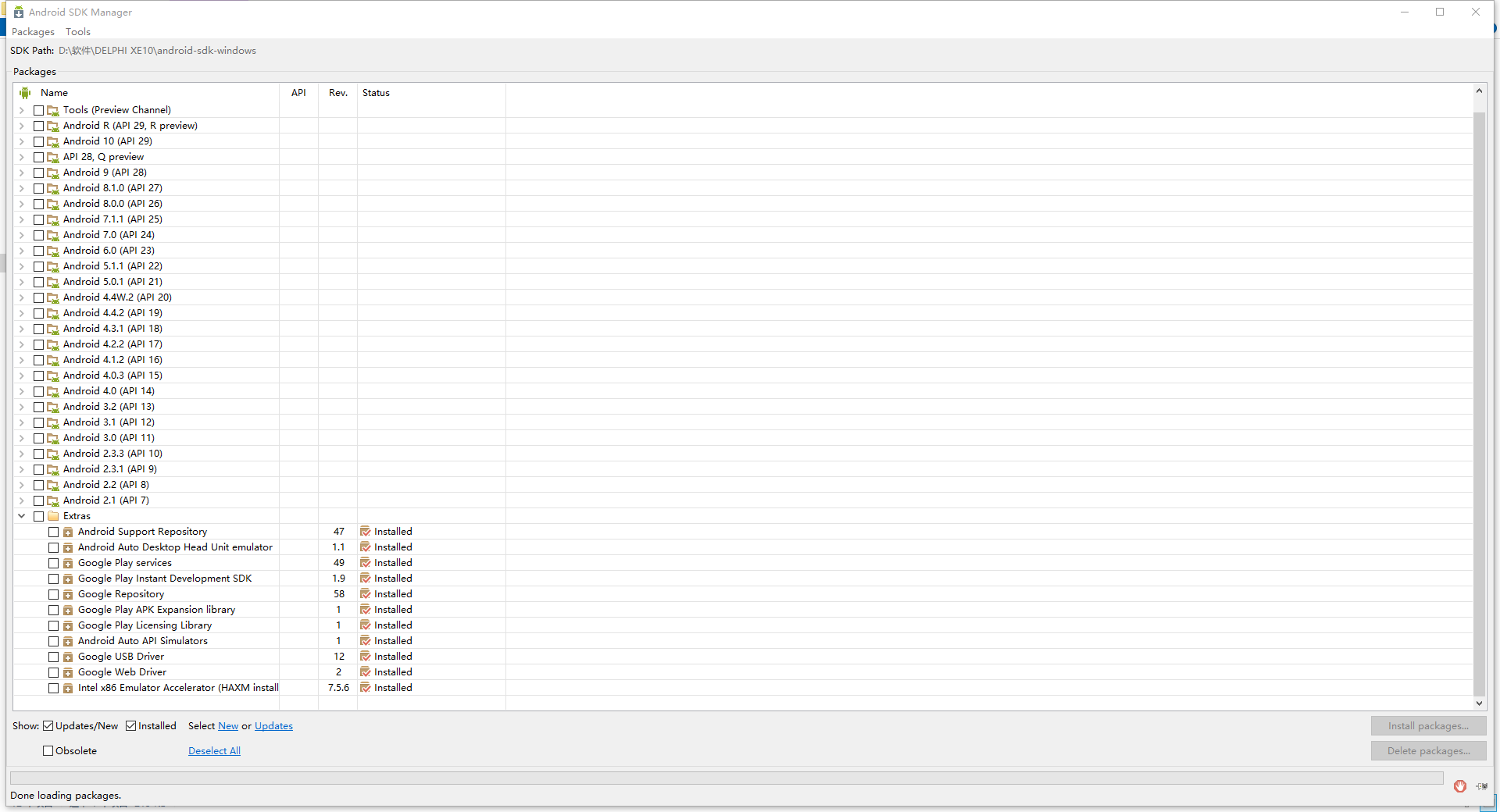The image size is (1500, 812).
Task: Toggle the Updates/New show checkbox
Action: pyautogui.click(x=48, y=726)
